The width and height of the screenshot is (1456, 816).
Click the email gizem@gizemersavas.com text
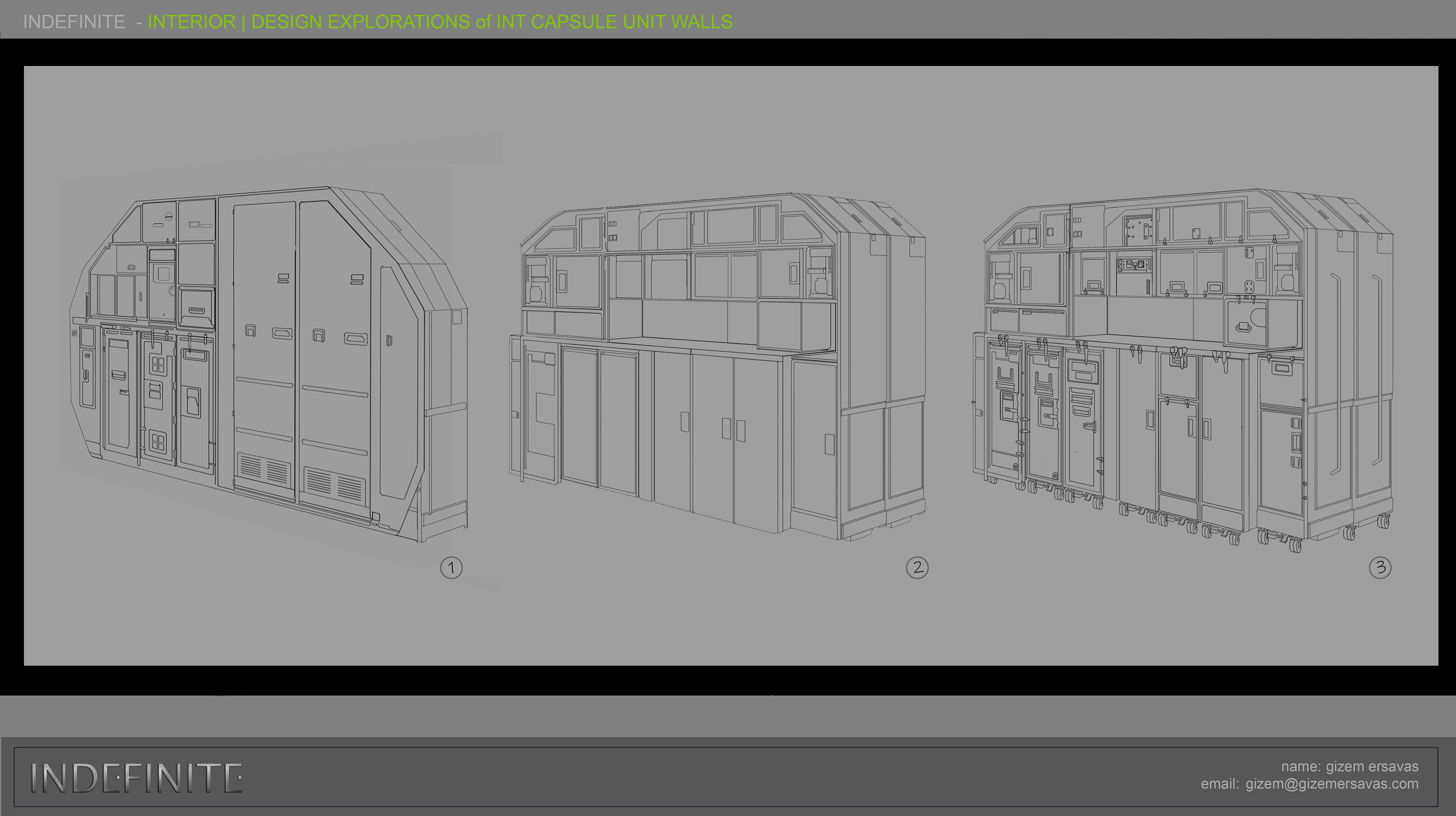click(1310, 784)
